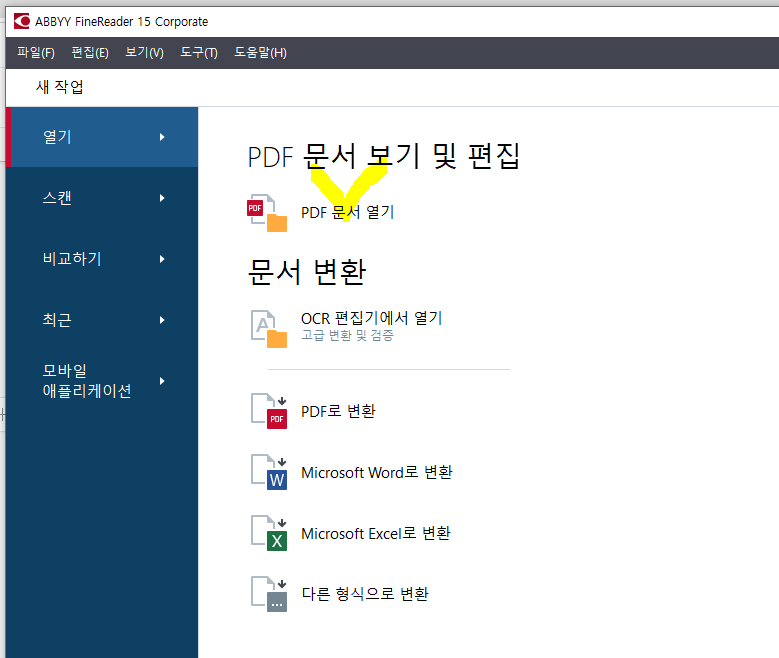Click the OCR editor open icon
The width and height of the screenshot is (779, 658).
tap(269, 329)
